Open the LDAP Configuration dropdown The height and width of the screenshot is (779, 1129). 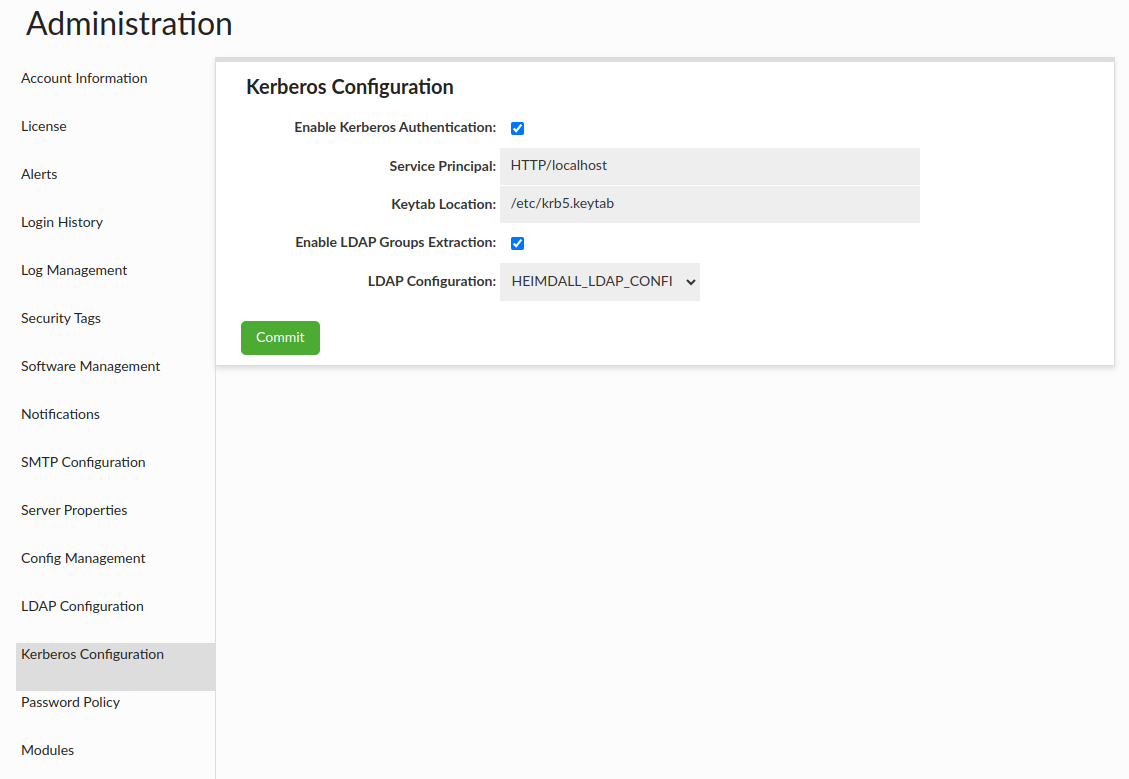click(599, 282)
